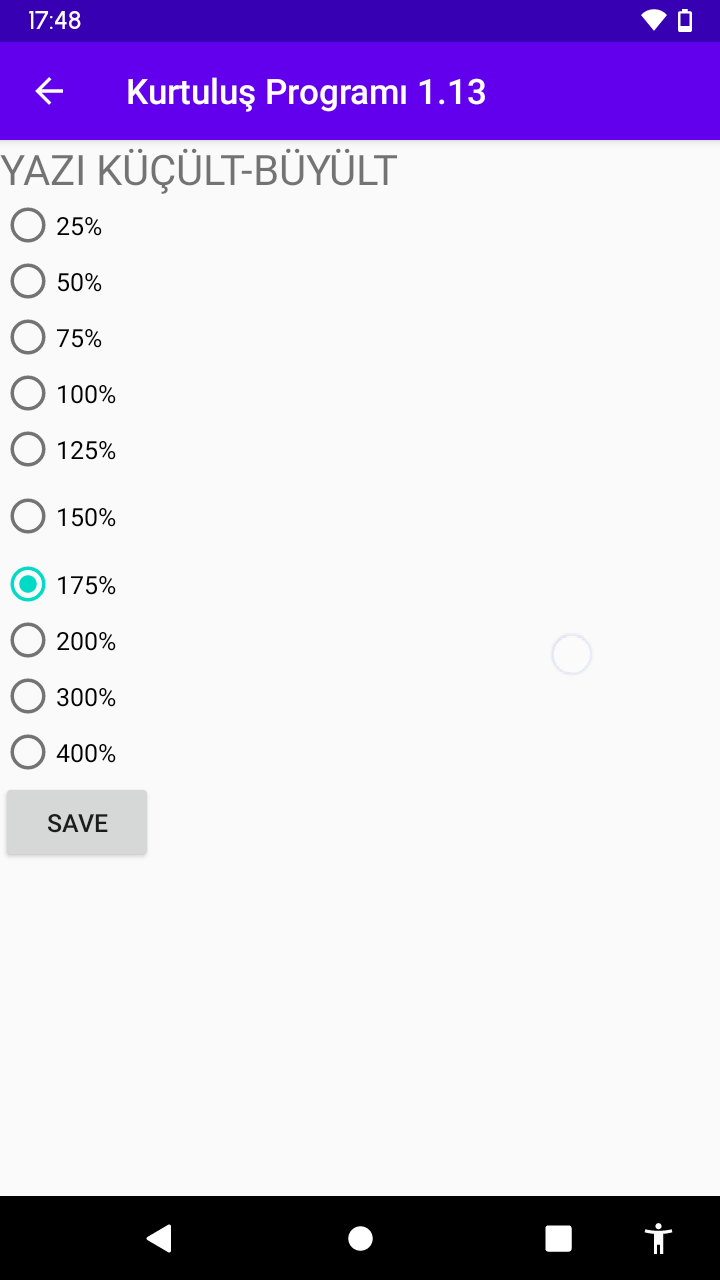The height and width of the screenshot is (1280, 720).
Task: Choose the 200% text size option
Action: 28,640
